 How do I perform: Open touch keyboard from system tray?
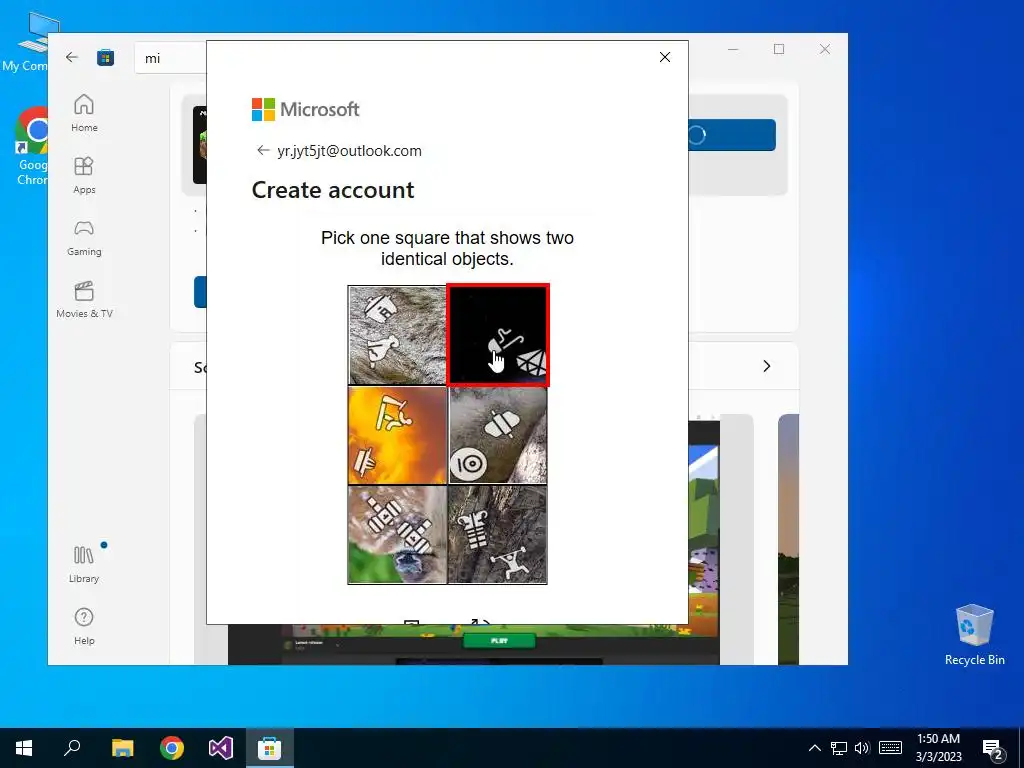click(890, 748)
